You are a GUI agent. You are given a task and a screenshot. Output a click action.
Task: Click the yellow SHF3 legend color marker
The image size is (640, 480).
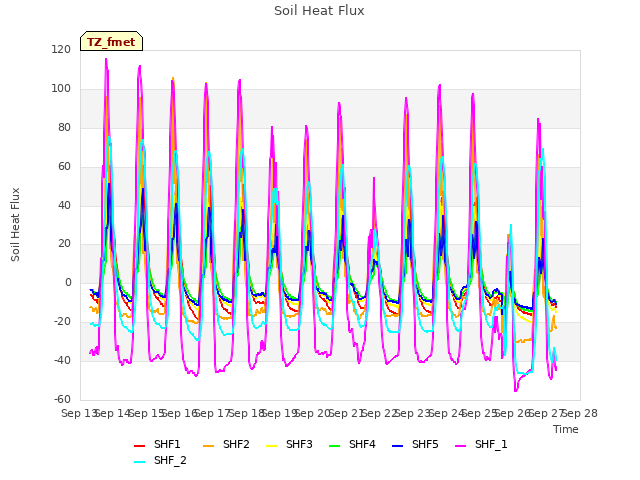point(271,446)
